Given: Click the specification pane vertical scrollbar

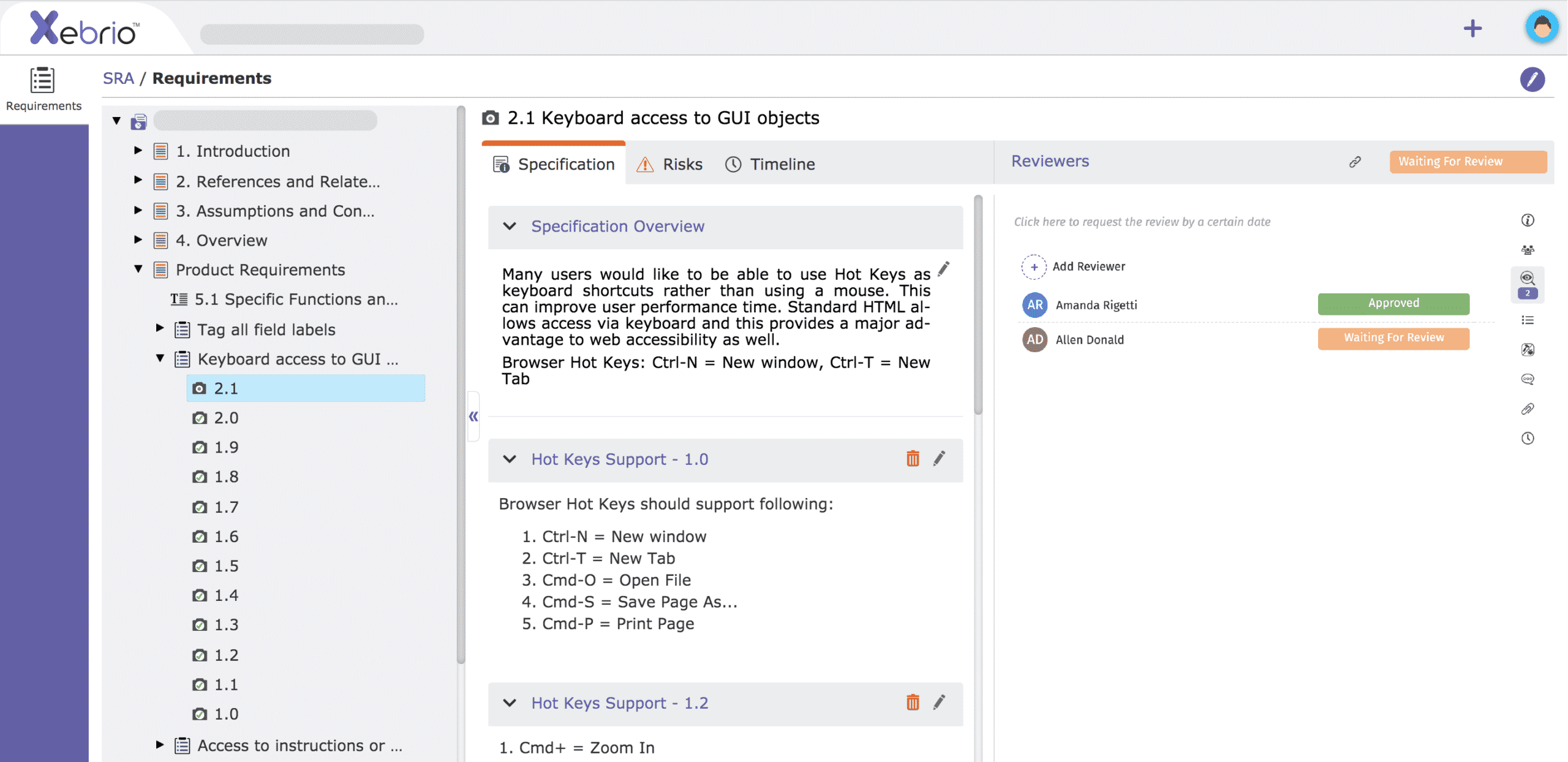Looking at the screenshot, I should [978, 305].
